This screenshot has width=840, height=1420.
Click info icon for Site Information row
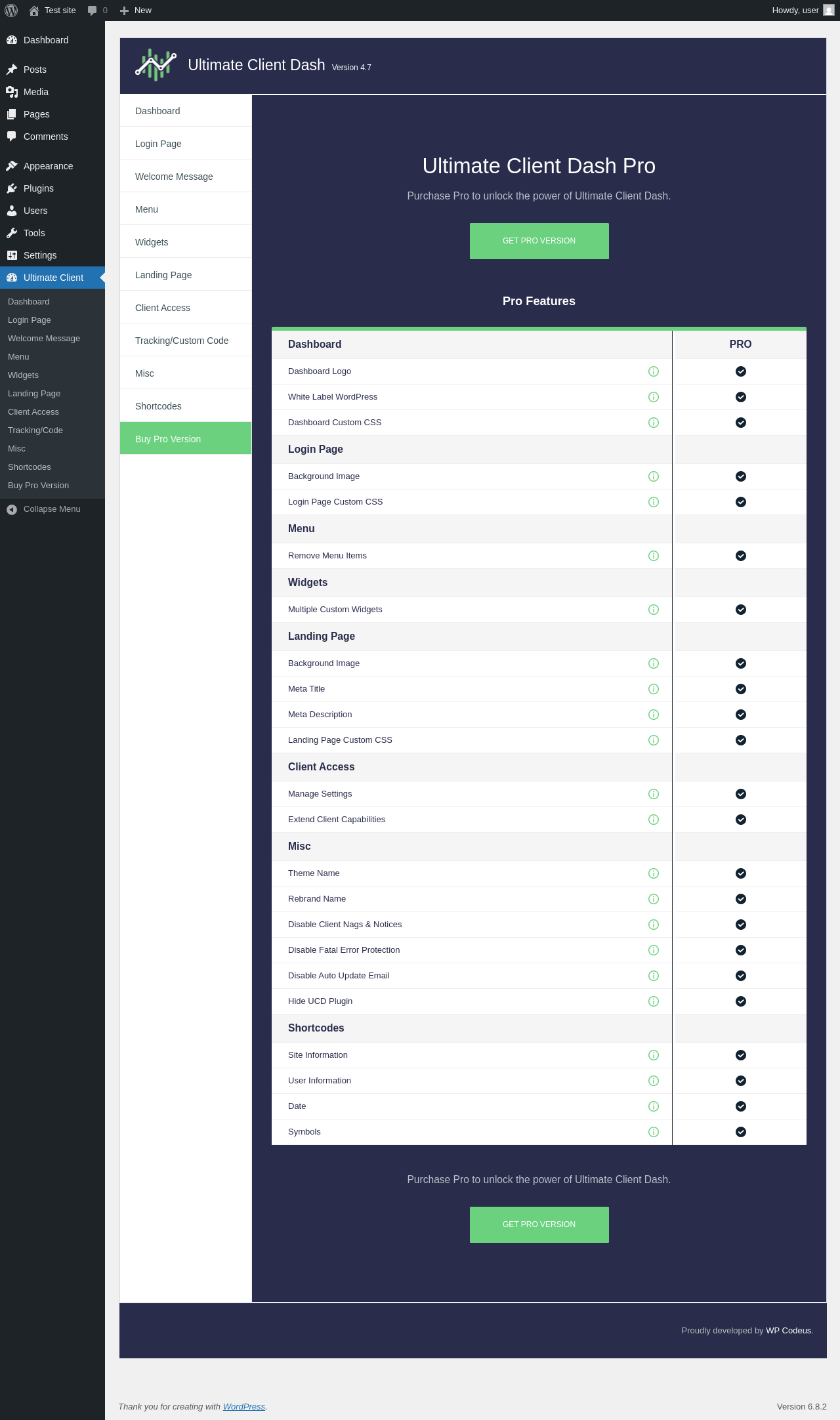(654, 1055)
